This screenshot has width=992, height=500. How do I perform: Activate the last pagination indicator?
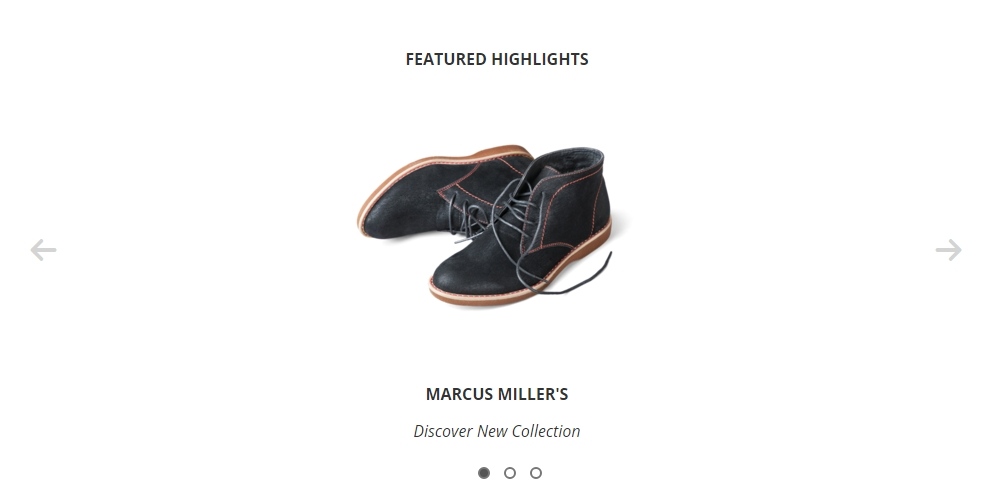536,473
